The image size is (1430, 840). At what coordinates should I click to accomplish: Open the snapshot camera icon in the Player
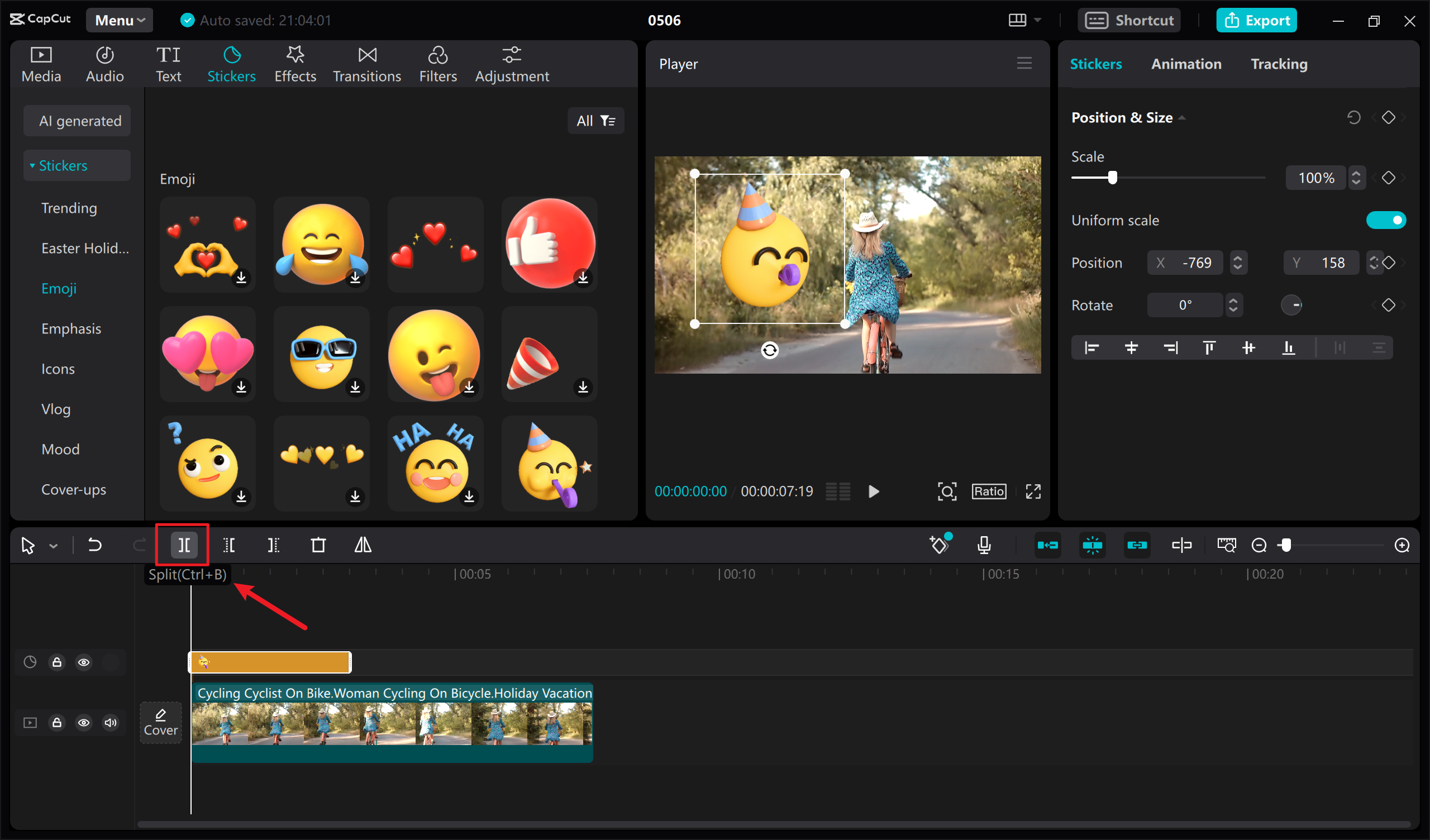947,491
